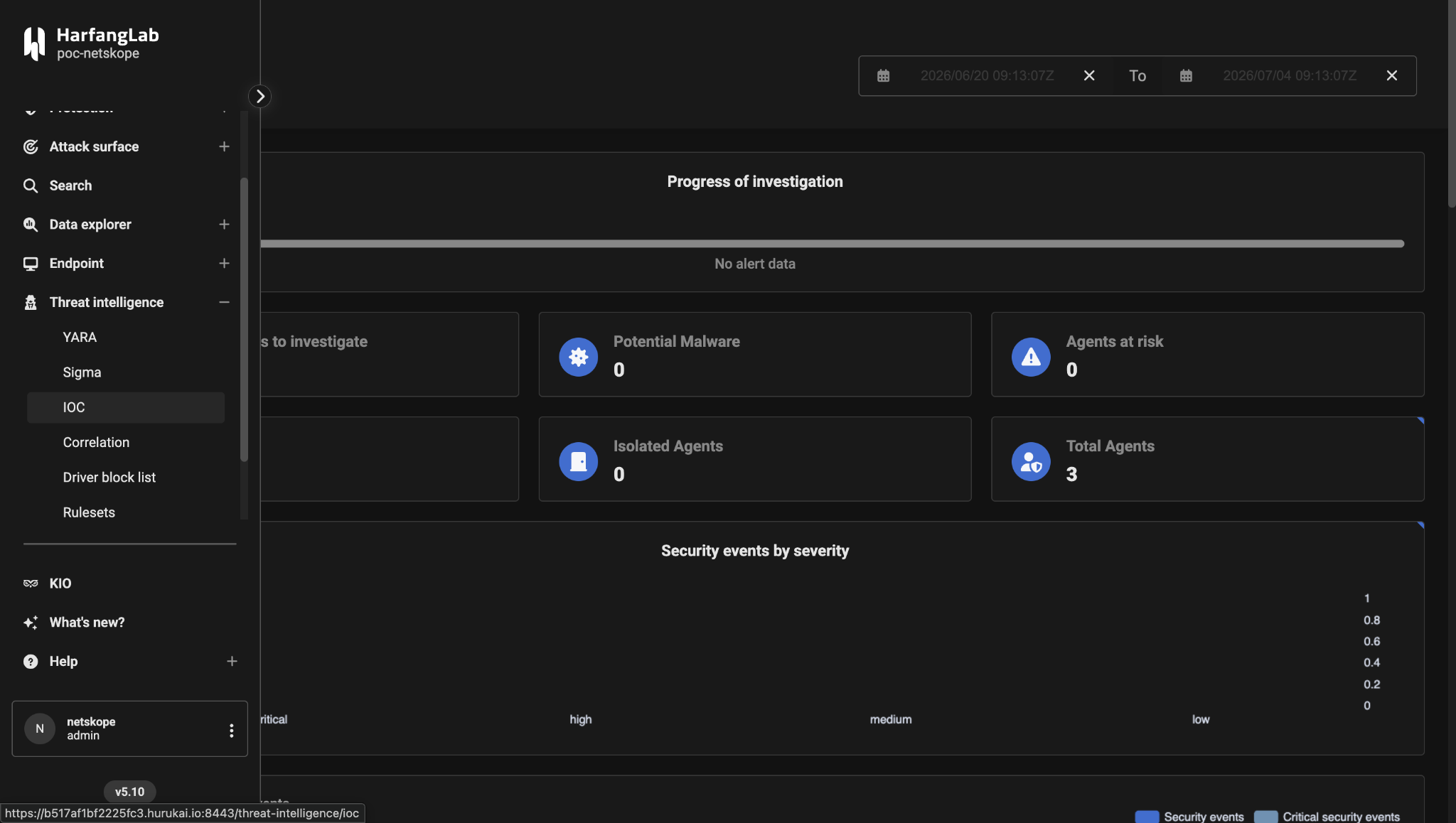Click the Search magnifier icon

31,185
